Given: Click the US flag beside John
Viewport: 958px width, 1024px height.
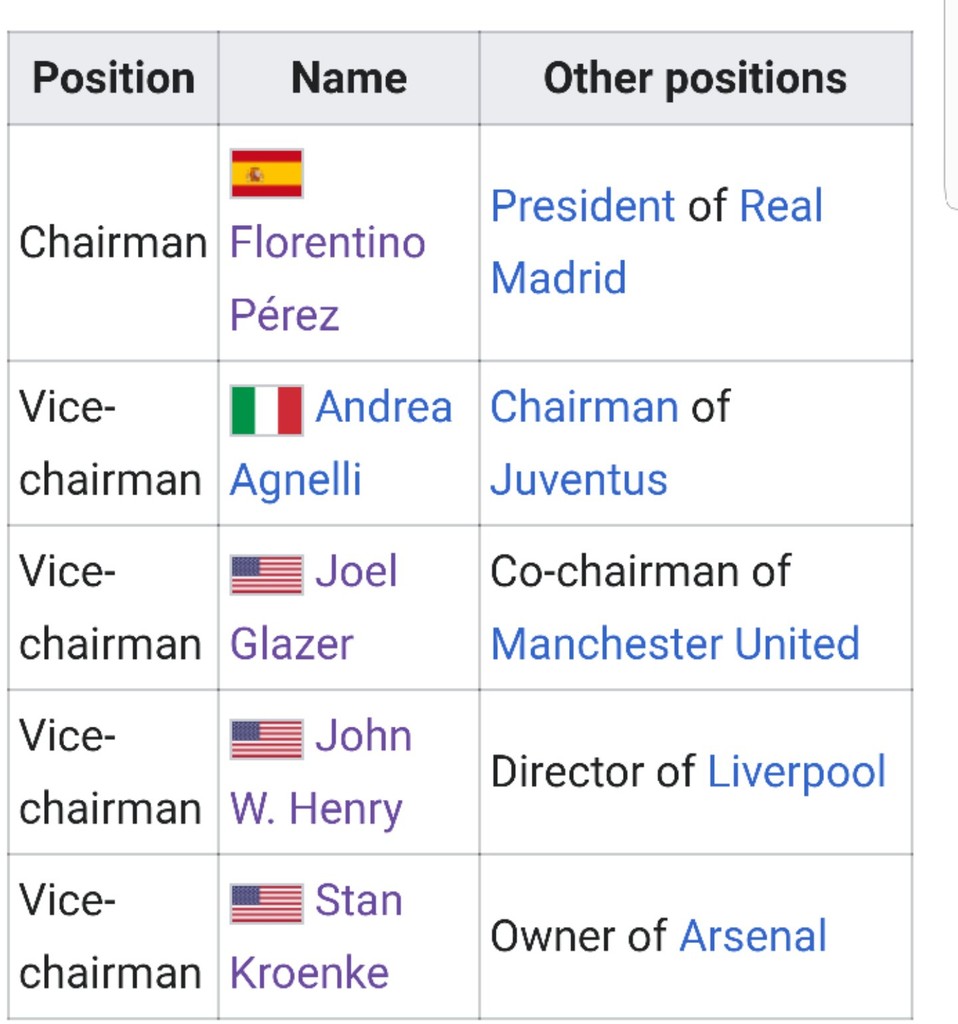Looking at the screenshot, I should (x=266, y=739).
